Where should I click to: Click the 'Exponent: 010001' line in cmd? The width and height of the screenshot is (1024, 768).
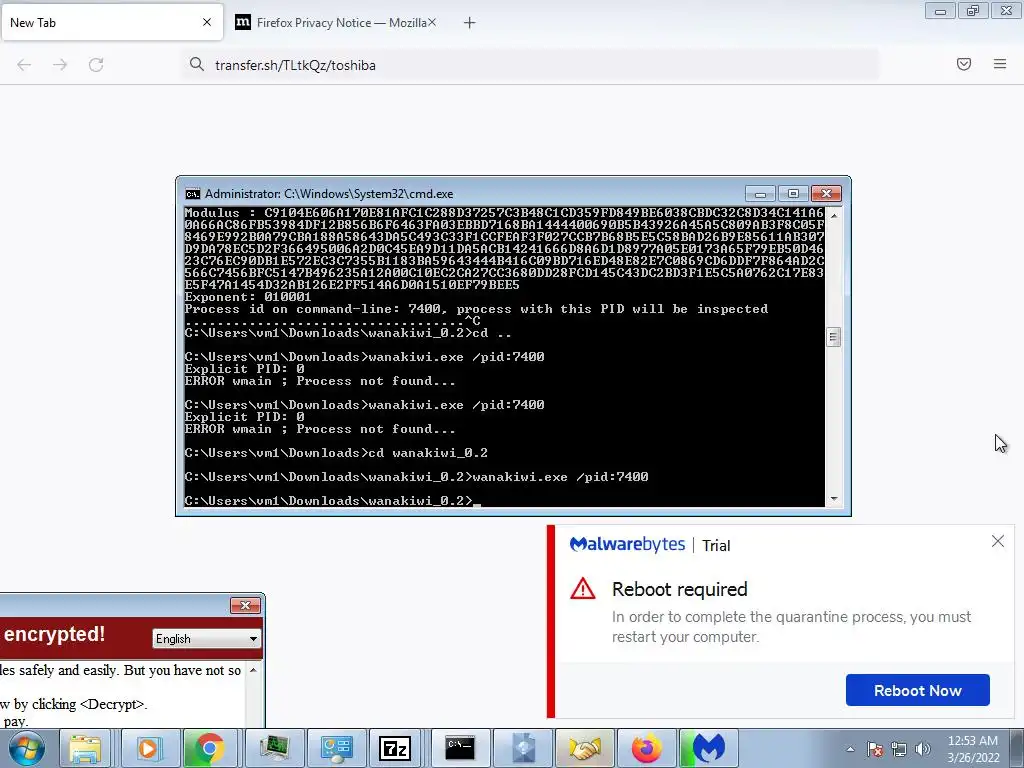pyautogui.click(x=248, y=297)
